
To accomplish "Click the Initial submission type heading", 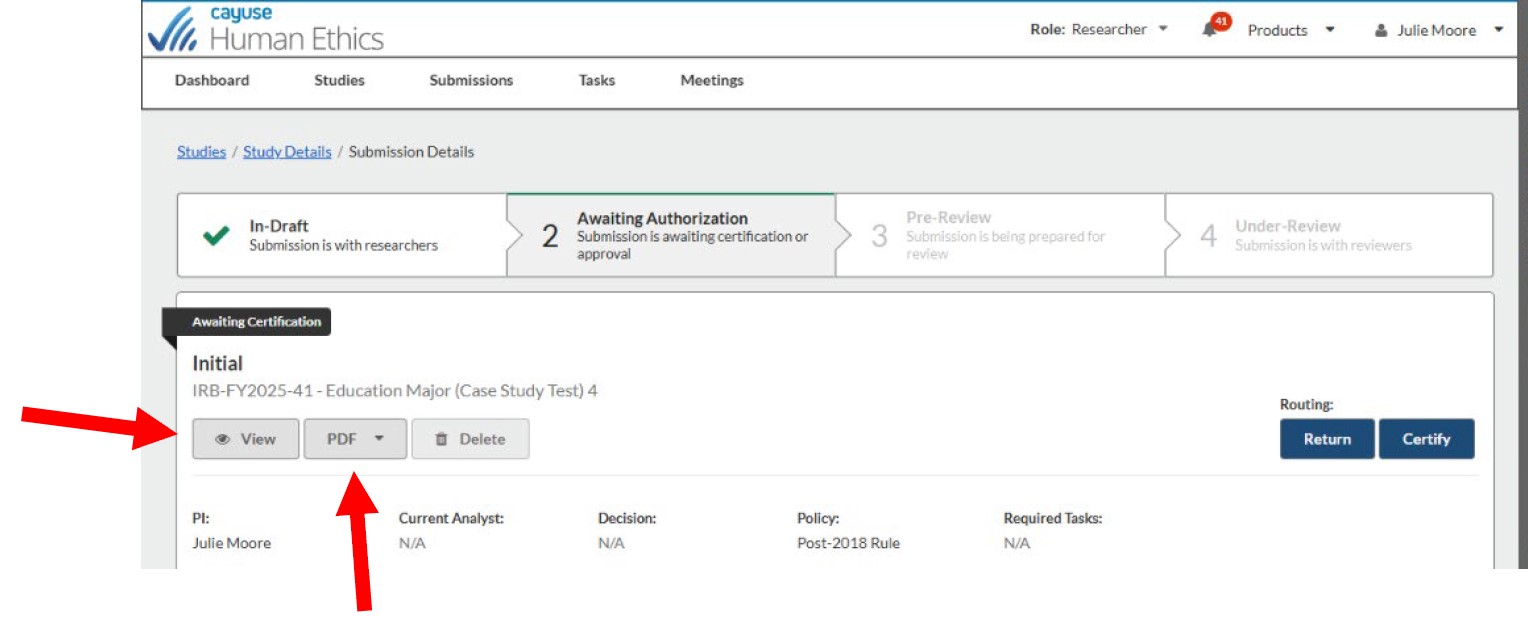I will pyautogui.click(x=218, y=363).
